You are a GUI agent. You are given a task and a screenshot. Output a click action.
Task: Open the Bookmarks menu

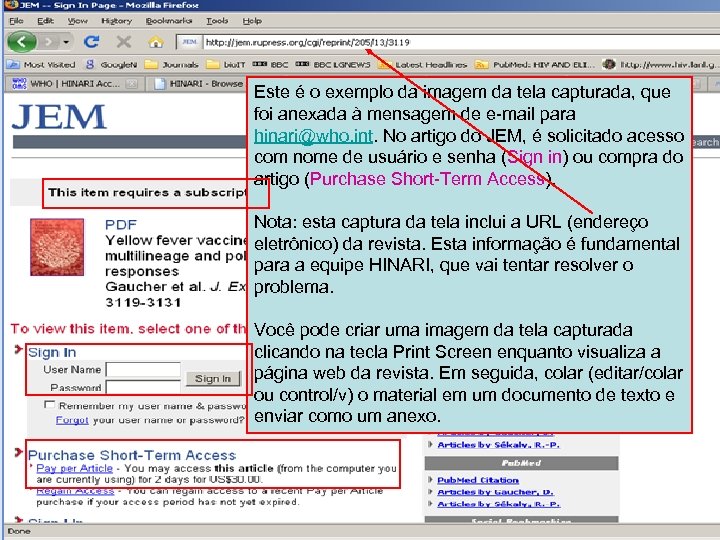[x=169, y=21]
